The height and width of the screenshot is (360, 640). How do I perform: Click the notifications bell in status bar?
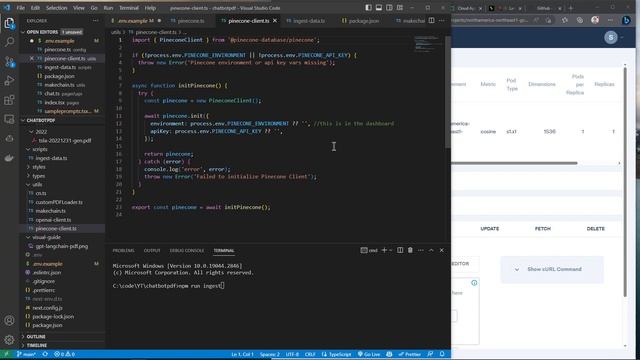(x=442, y=354)
